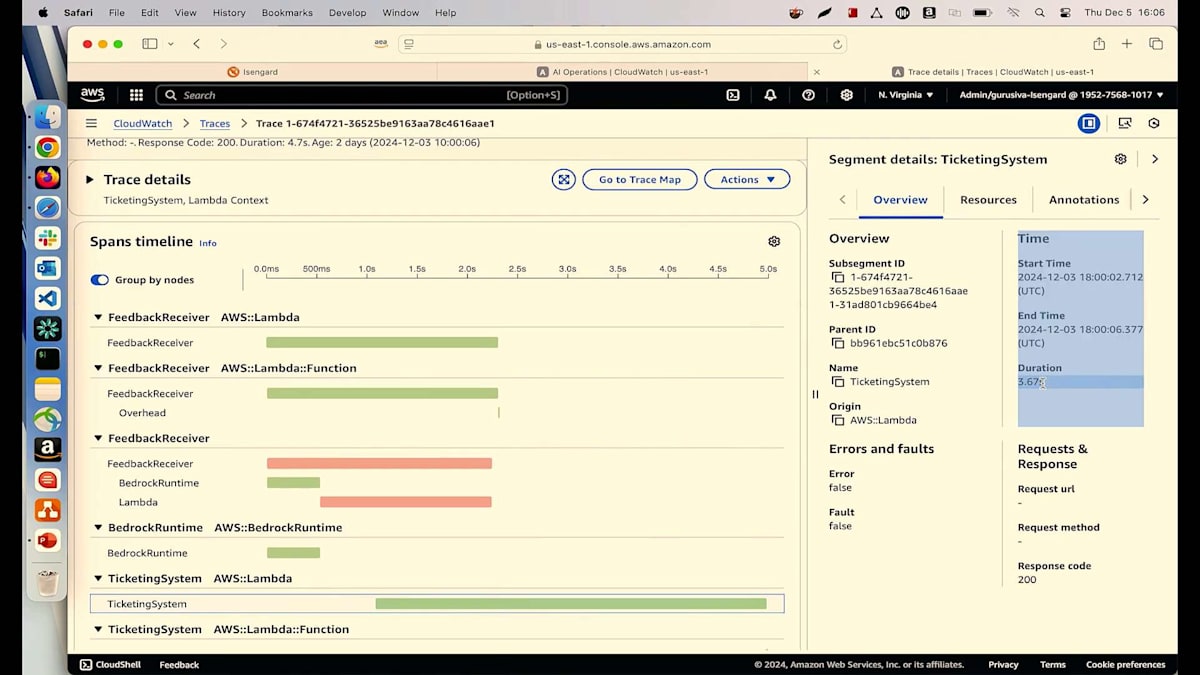Open console settings gear in top bar
This screenshot has height=675, width=1200.
[x=846, y=95]
